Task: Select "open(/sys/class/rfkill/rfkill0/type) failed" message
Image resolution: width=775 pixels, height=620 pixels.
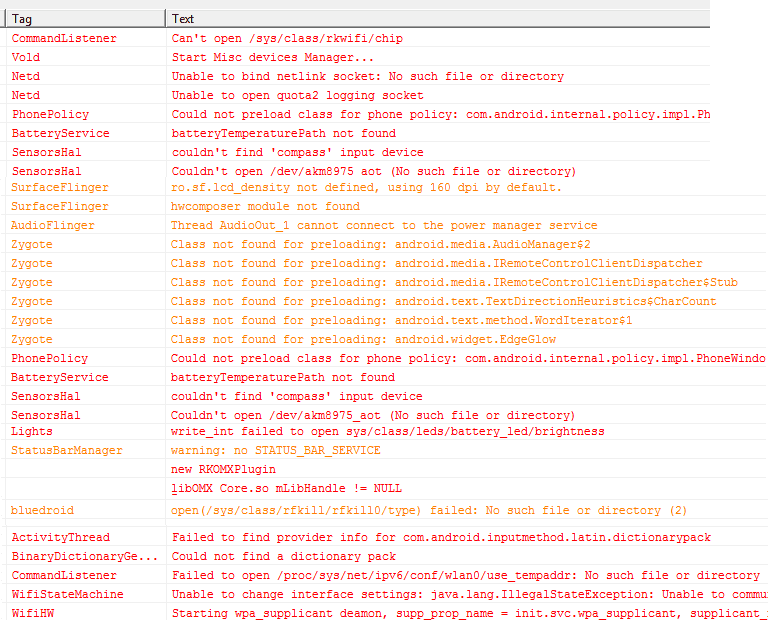Action: 429,510
